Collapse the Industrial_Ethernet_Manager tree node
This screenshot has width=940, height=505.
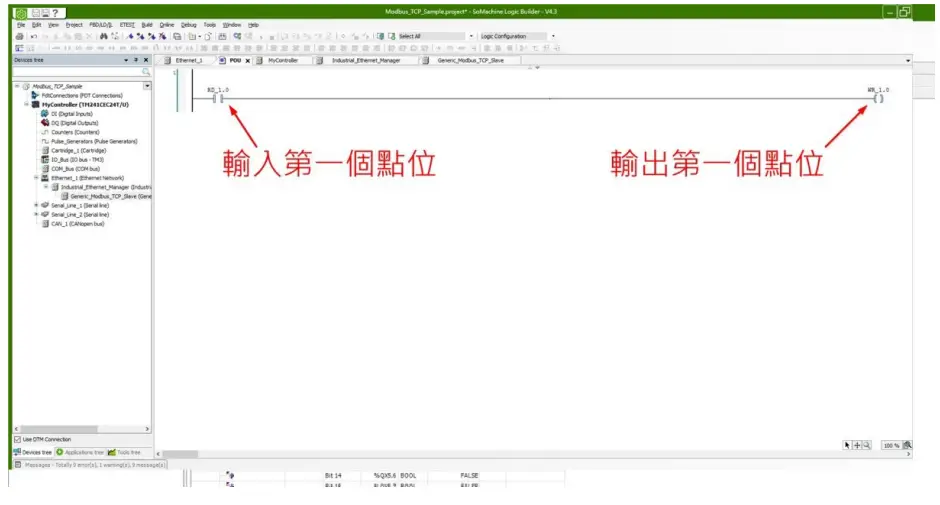(x=46, y=187)
